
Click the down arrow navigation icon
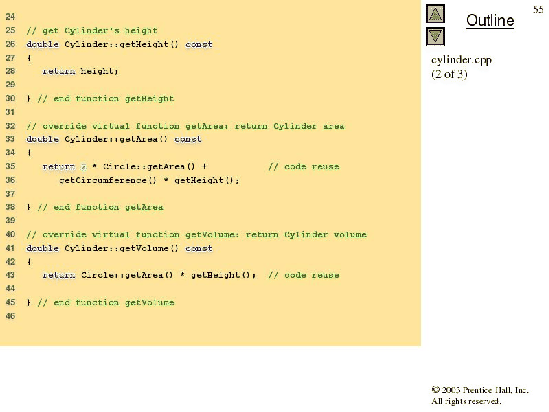pos(435,36)
